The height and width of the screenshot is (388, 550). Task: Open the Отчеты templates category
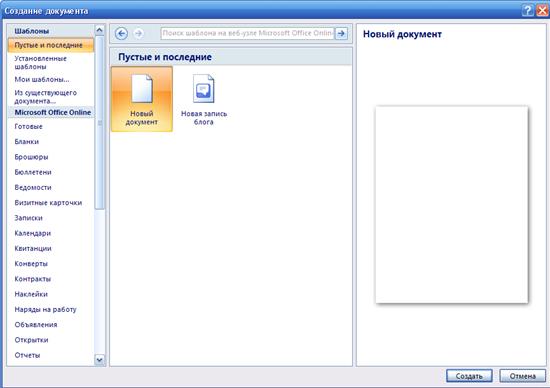click(x=27, y=355)
